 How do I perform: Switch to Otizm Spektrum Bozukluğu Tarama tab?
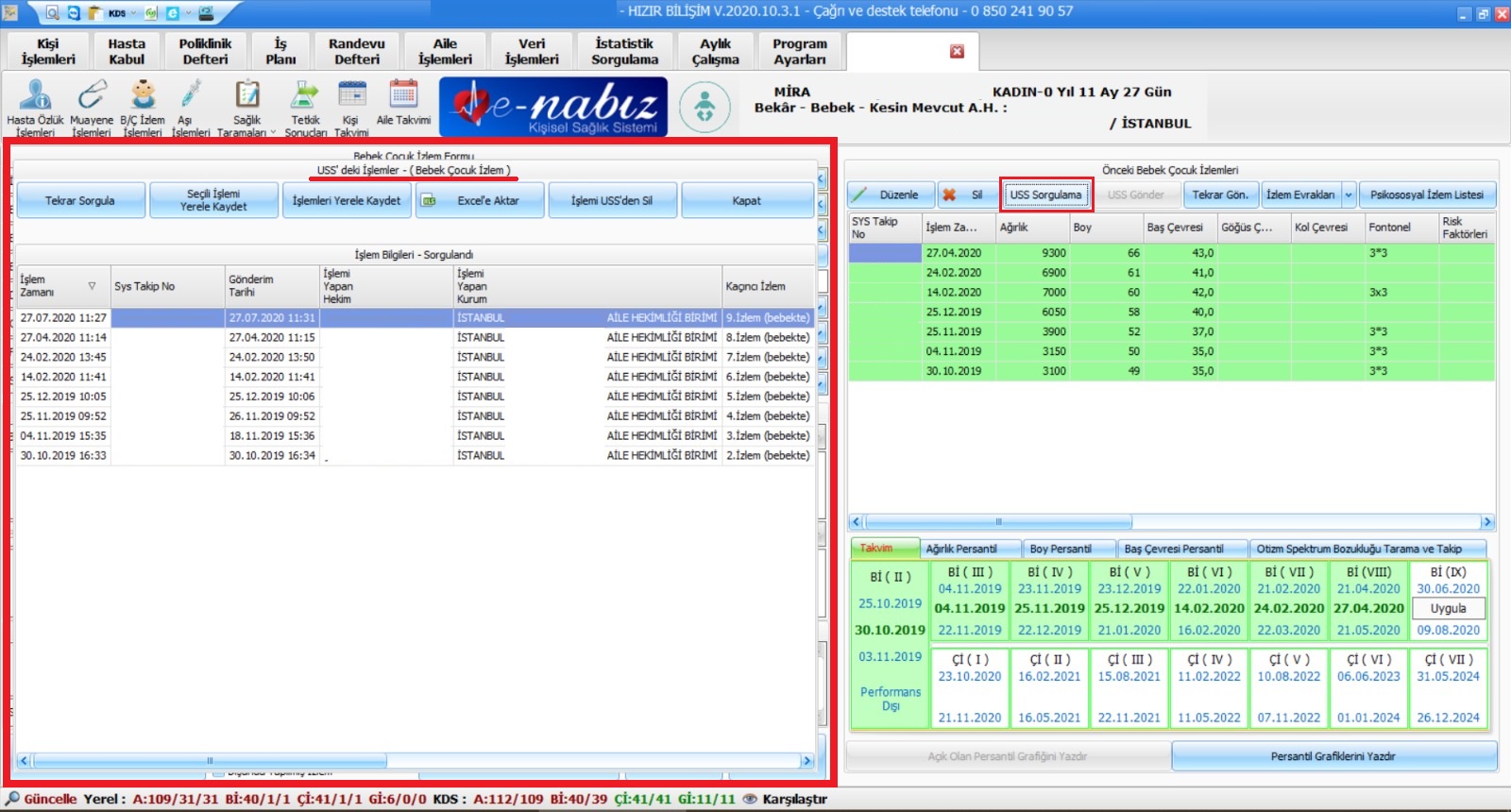(x=1367, y=549)
